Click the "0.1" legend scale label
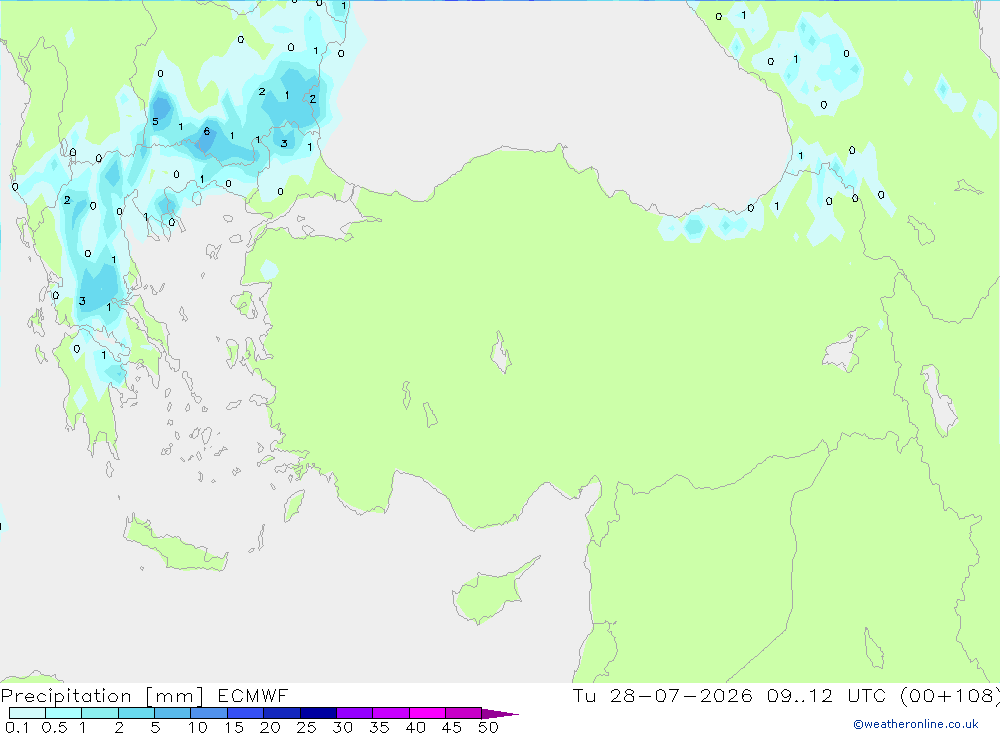 click(17, 727)
